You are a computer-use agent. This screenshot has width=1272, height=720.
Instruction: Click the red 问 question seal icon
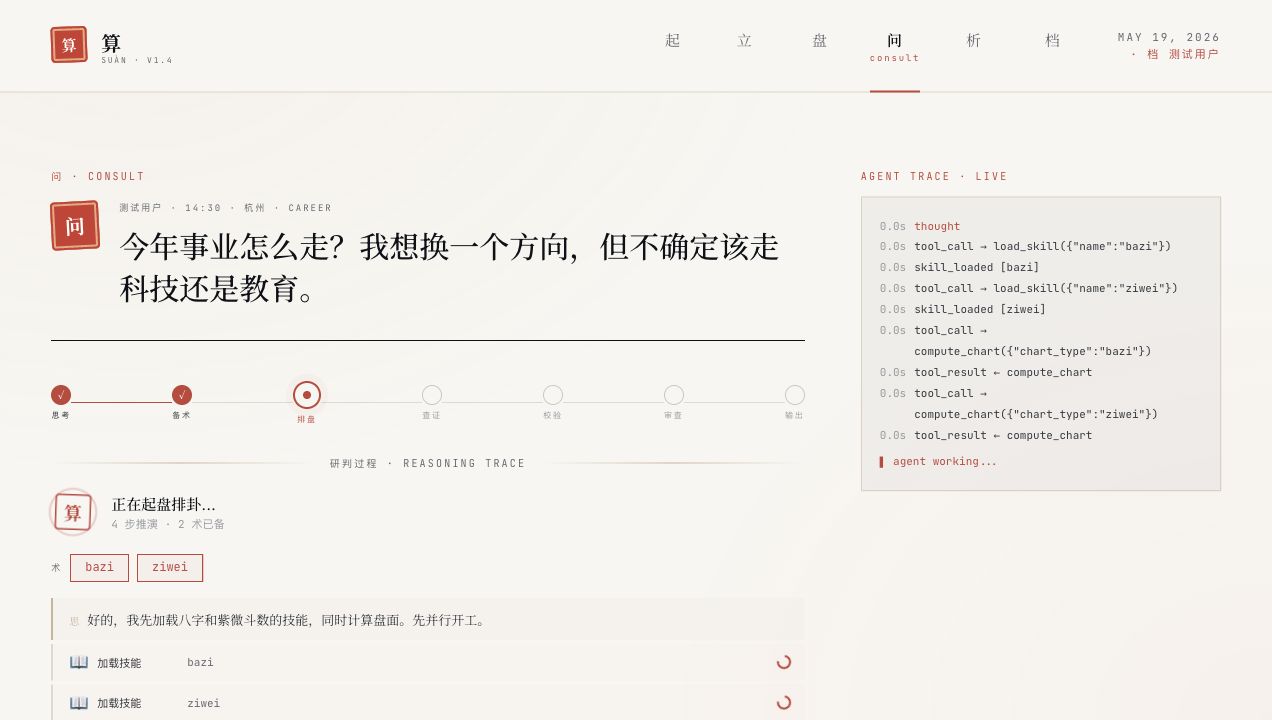click(x=75, y=226)
